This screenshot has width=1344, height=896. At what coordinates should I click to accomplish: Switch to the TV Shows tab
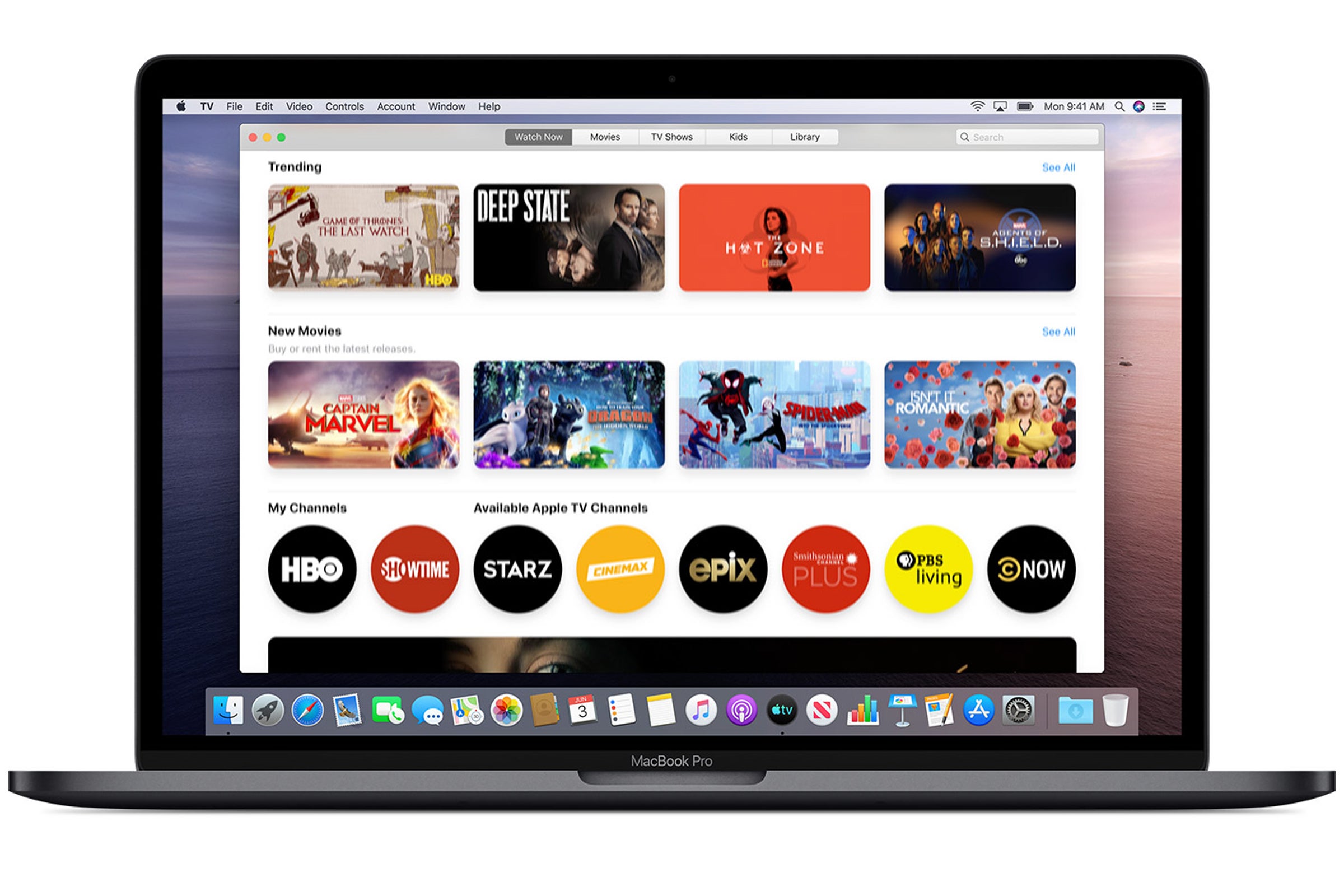click(x=670, y=138)
